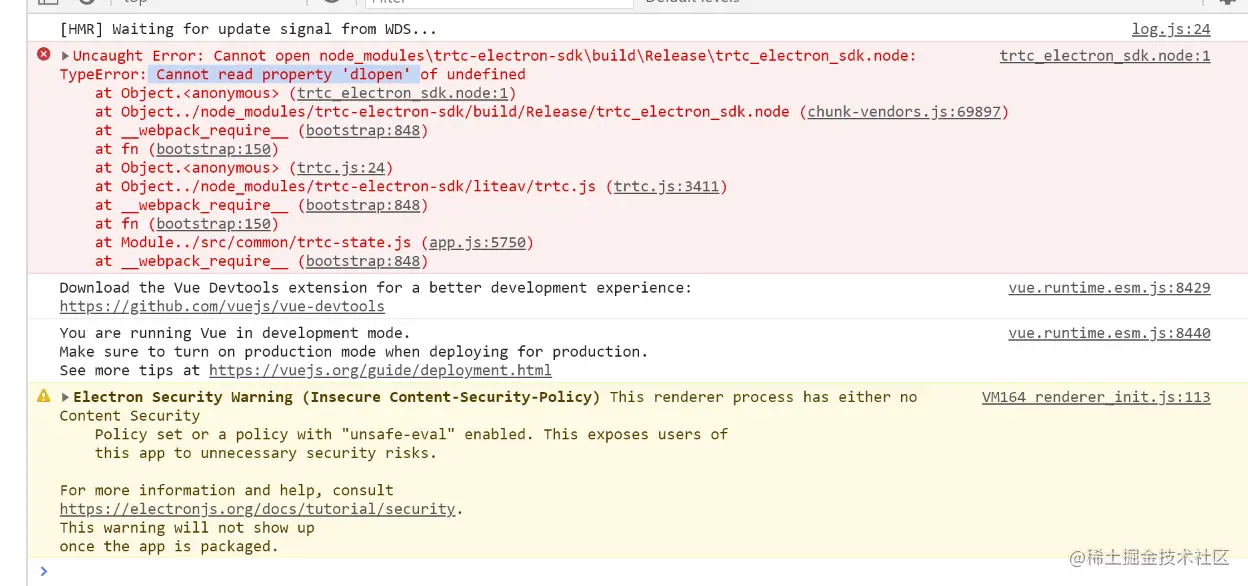This screenshot has width=1248, height=586.
Task: Click "This warning will not show up" line
Action: (187, 528)
